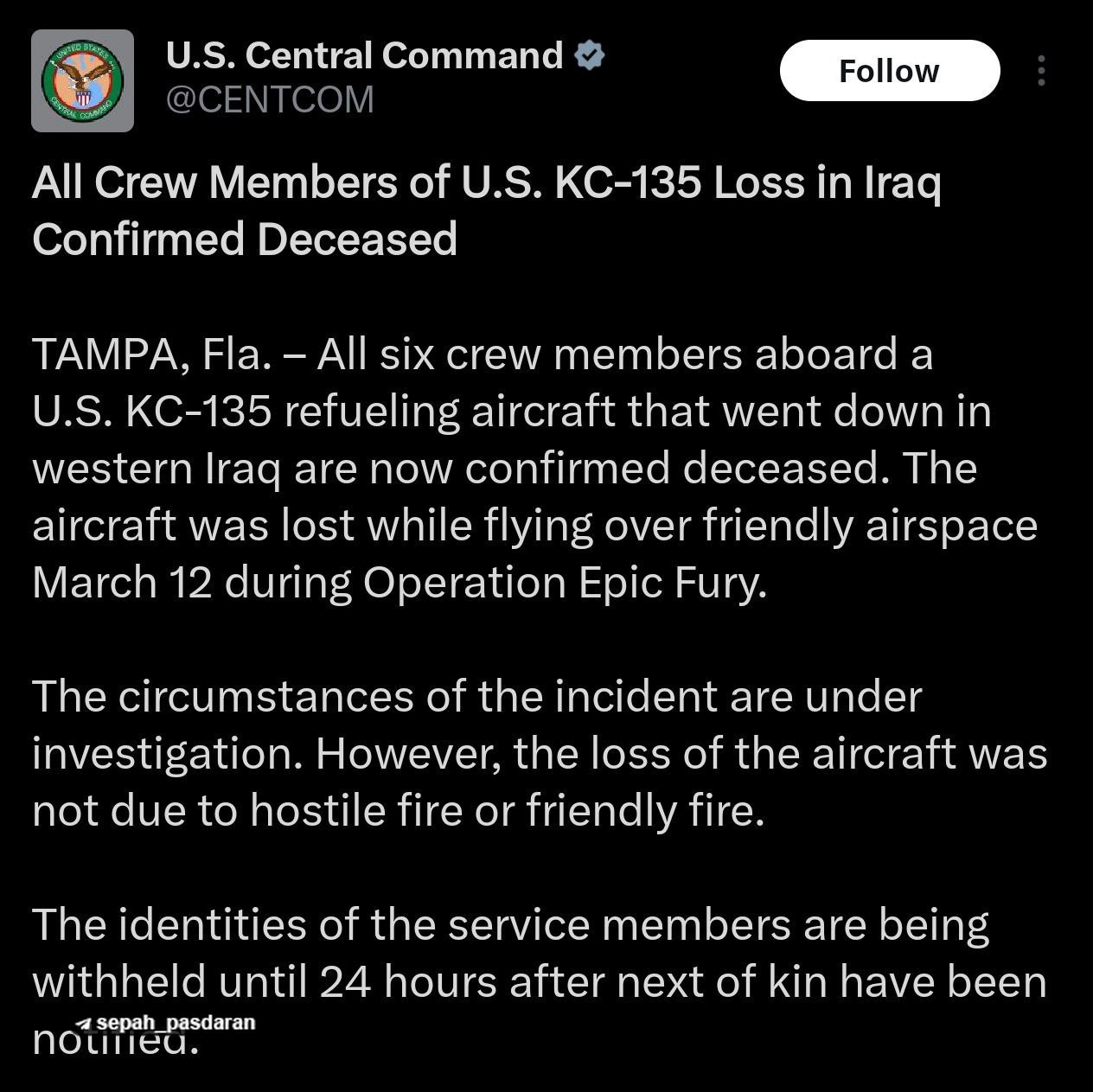Select the bold headline about KC-135 loss
The image size is (1093, 1092).
pyautogui.click(x=486, y=183)
